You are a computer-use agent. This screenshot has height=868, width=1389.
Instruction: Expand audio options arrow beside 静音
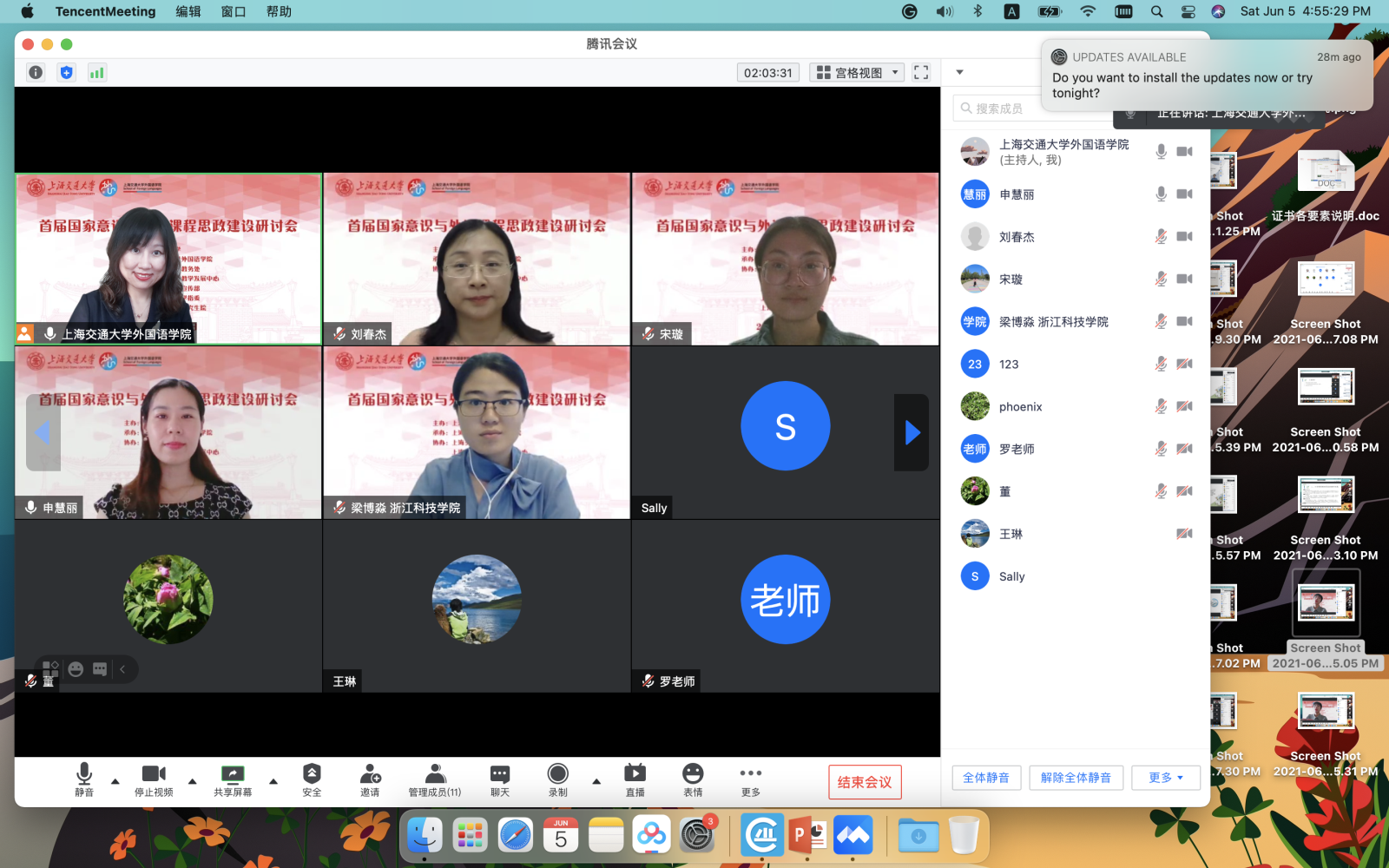(x=115, y=781)
